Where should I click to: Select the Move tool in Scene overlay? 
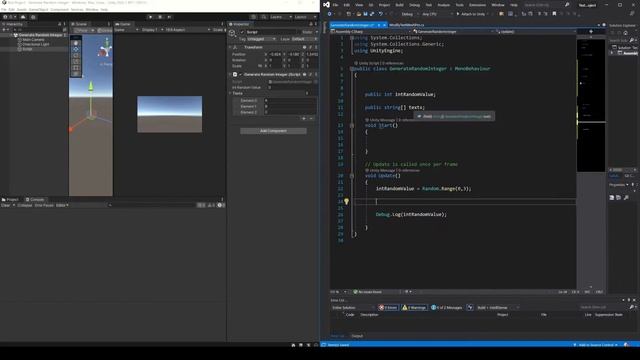coord(76,49)
